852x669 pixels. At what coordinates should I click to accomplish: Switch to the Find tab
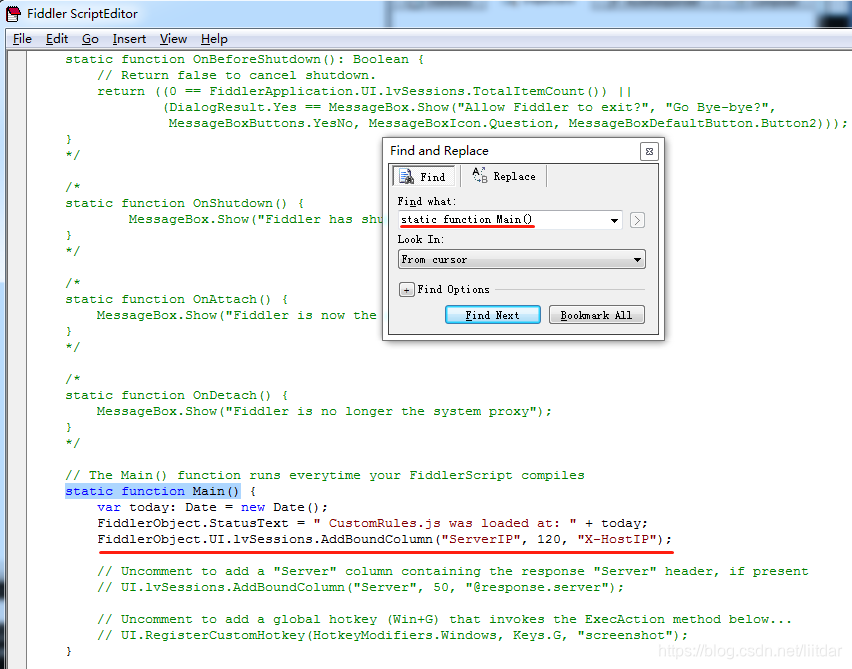tap(423, 177)
